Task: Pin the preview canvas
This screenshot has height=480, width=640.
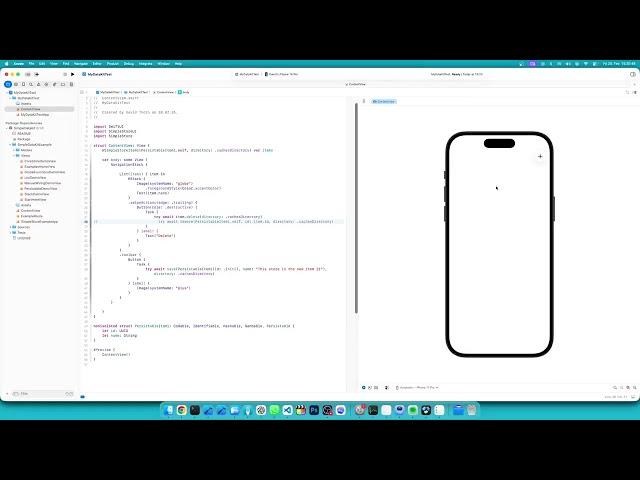Action: click(x=364, y=101)
